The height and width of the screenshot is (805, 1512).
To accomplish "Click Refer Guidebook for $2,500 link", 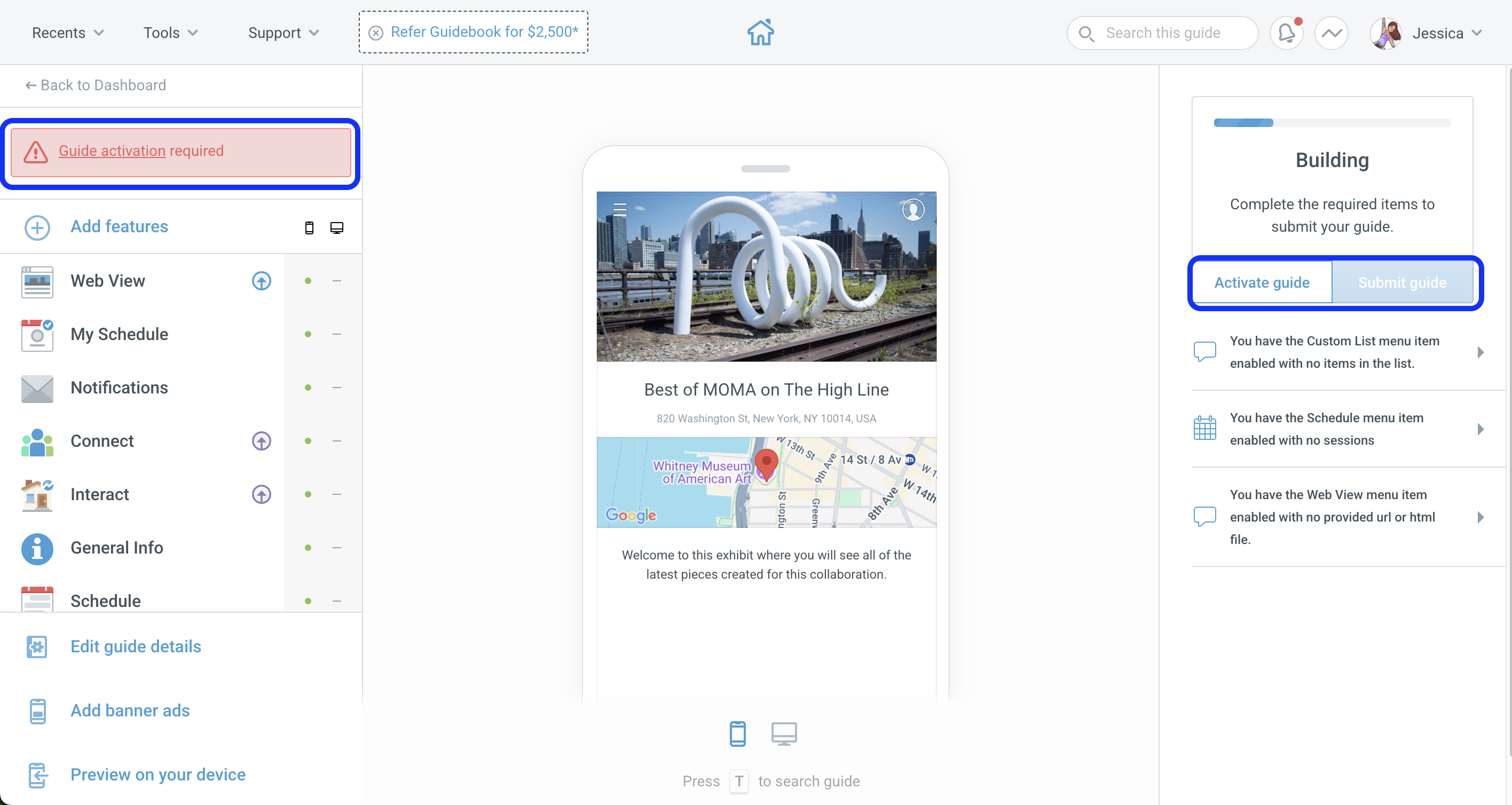I will [x=484, y=32].
